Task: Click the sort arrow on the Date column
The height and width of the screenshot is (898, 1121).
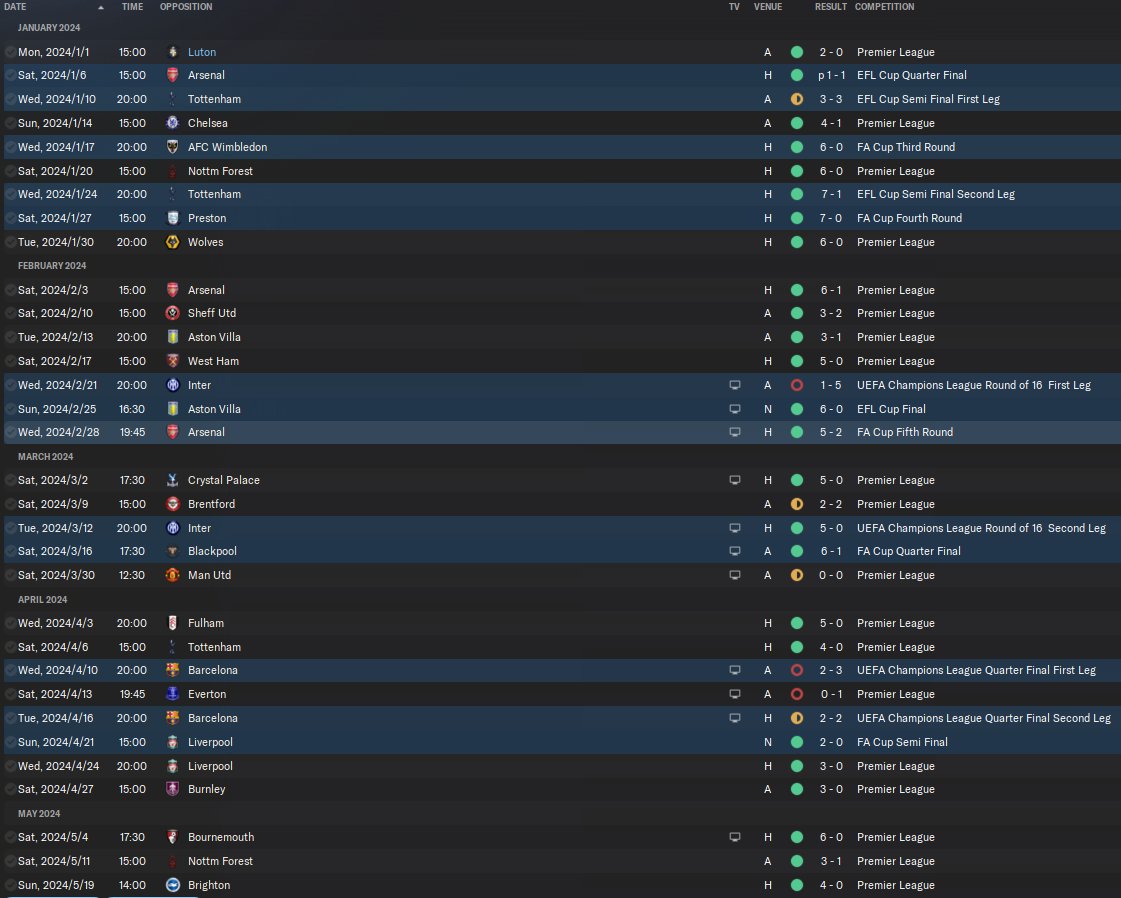Action: [101, 7]
